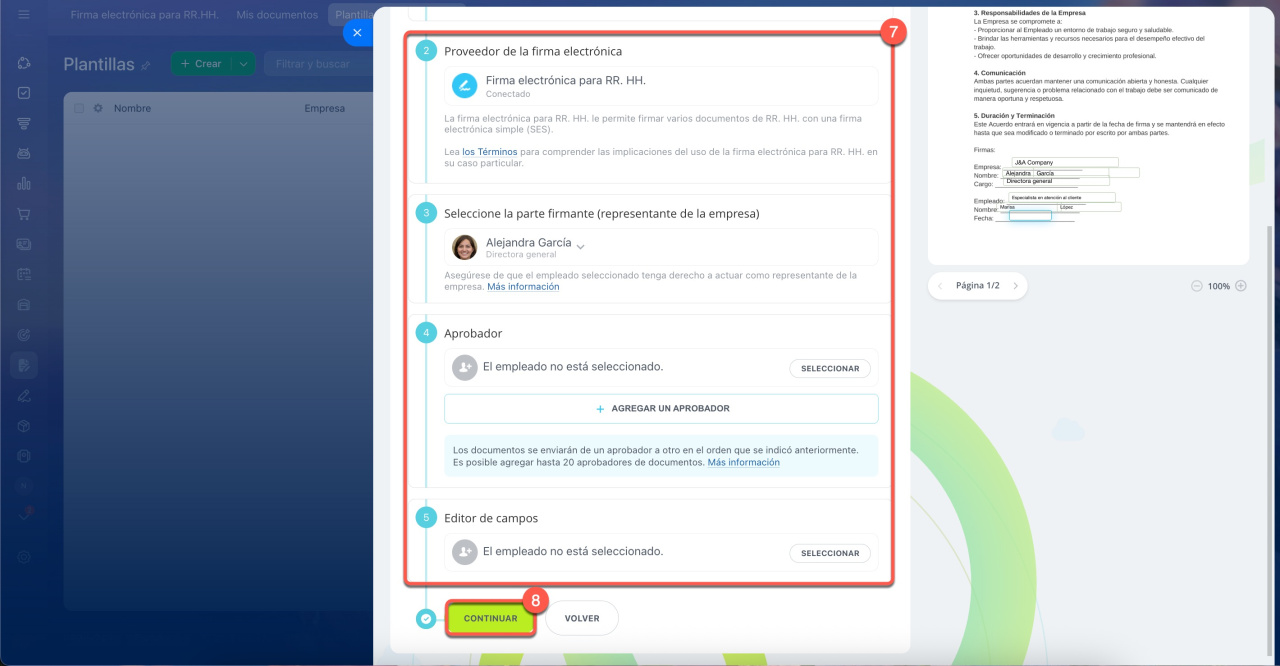Screen dimensions: 1280x666
Task: Click the Especialista en atención al cliente field
Action: [x=1061, y=198]
